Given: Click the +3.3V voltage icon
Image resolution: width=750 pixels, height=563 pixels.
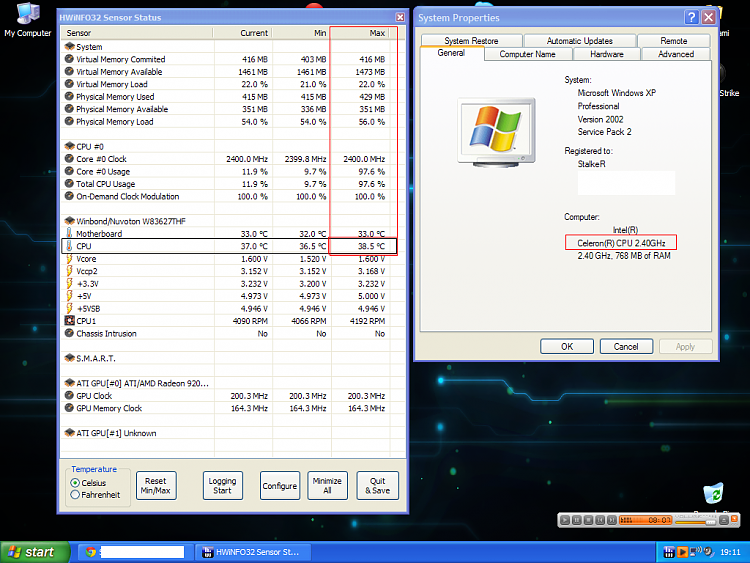Looking at the screenshot, I should click(69, 284).
